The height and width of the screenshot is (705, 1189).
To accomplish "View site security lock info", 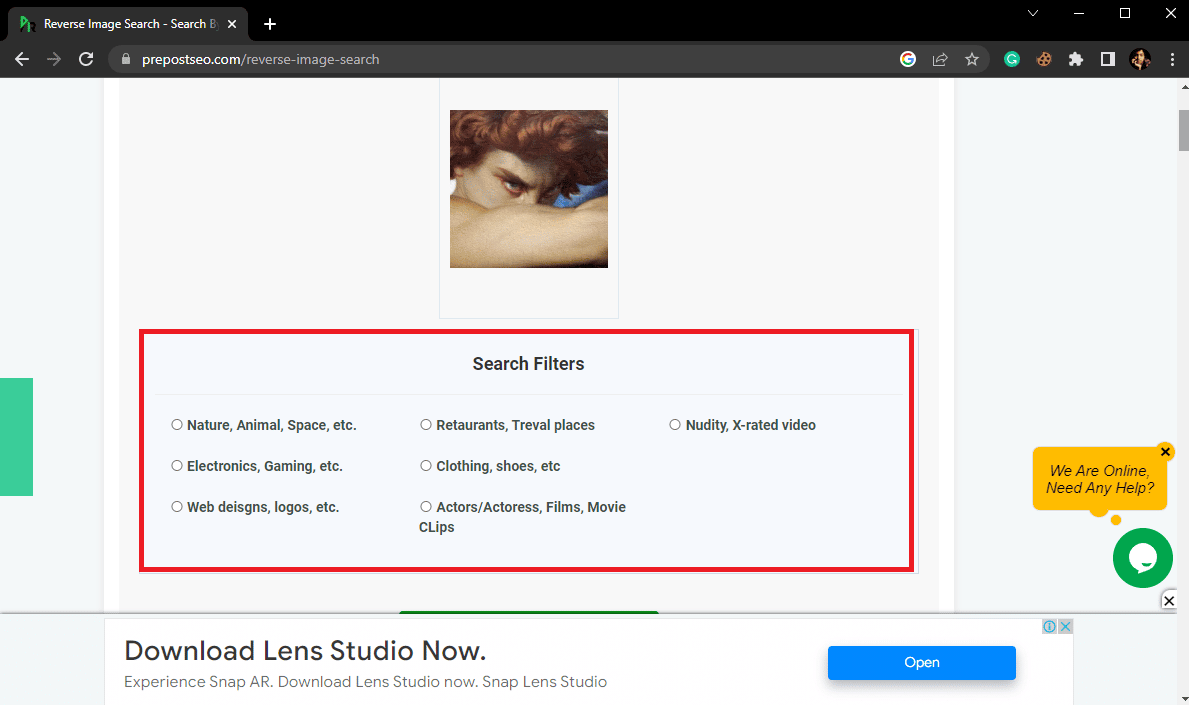I will (x=126, y=59).
